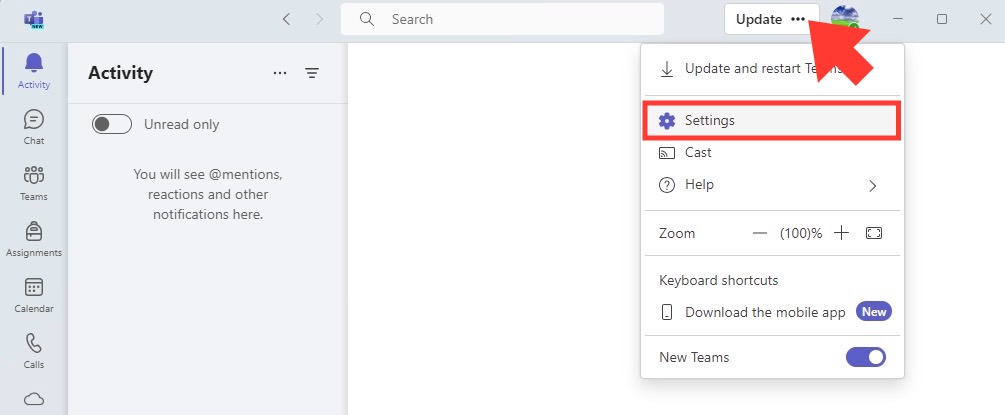The height and width of the screenshot is (415, 1005).
Task: Open Keyboard shortcuts entry
Action: tap(718, 280)
